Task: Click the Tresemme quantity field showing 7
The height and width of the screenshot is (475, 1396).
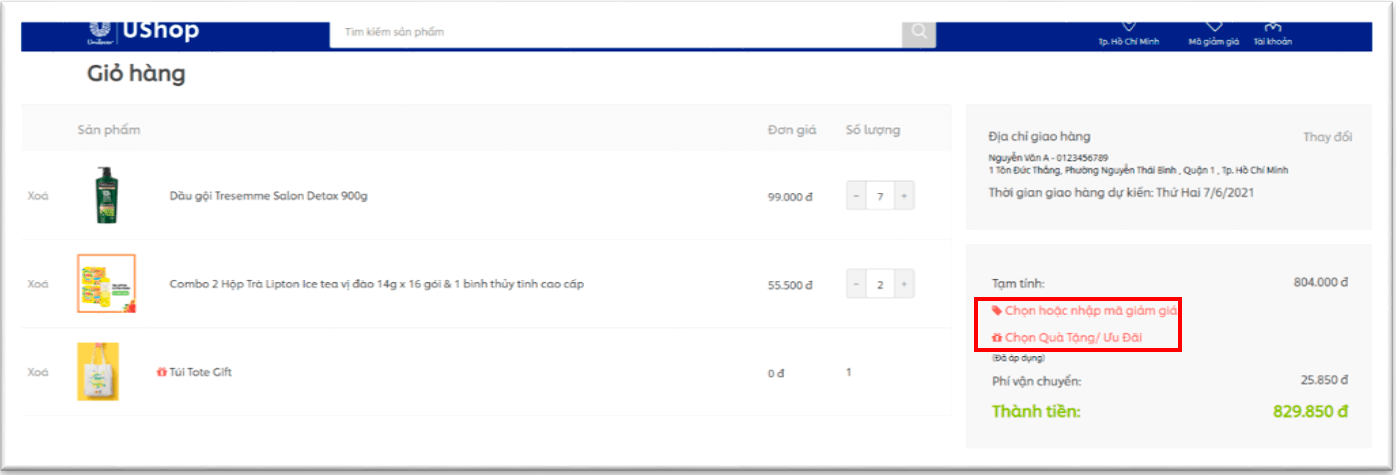Action: [x=880, y=196]
